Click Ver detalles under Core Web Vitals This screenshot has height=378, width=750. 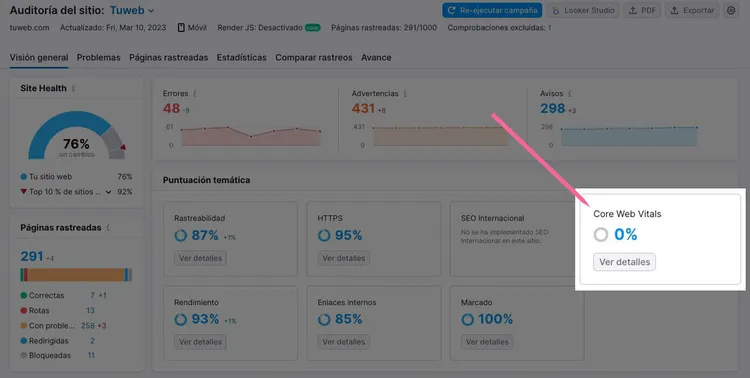pyautogui.click(x=625, y=262)
